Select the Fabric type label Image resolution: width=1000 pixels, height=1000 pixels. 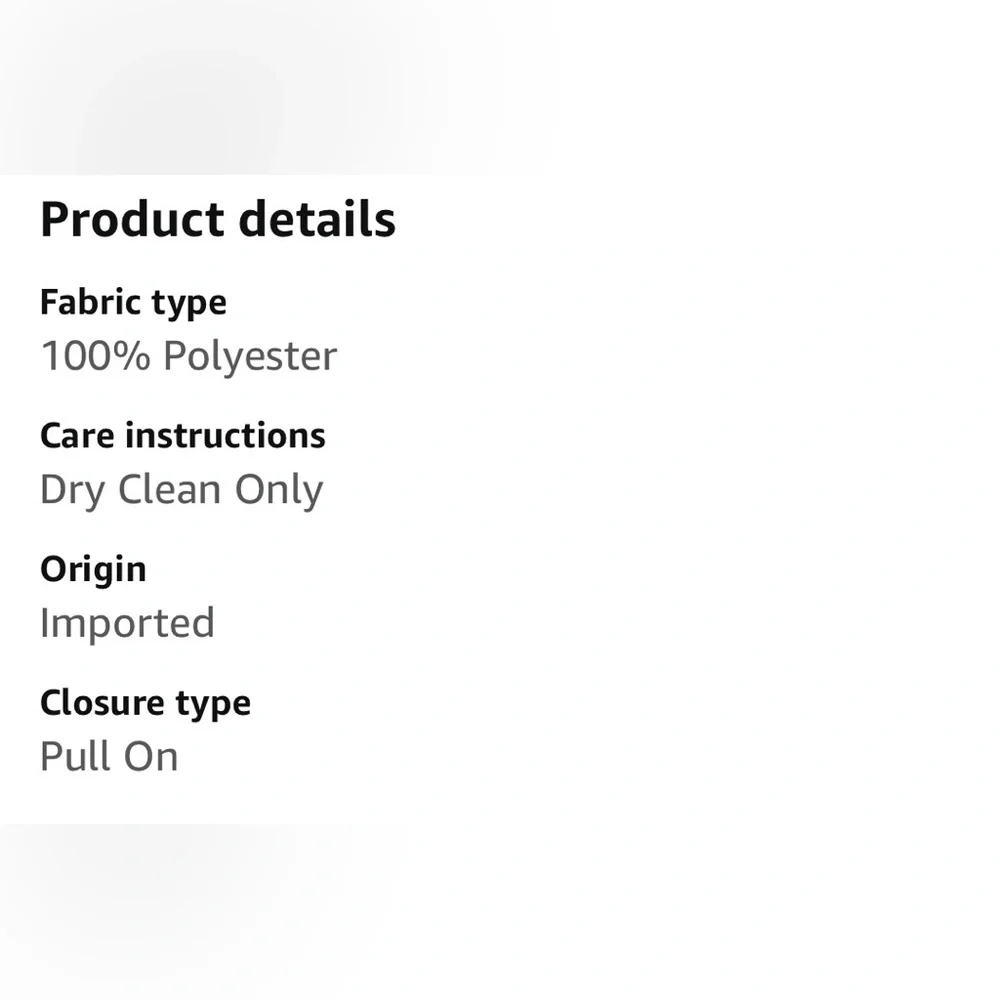(133, 303)
